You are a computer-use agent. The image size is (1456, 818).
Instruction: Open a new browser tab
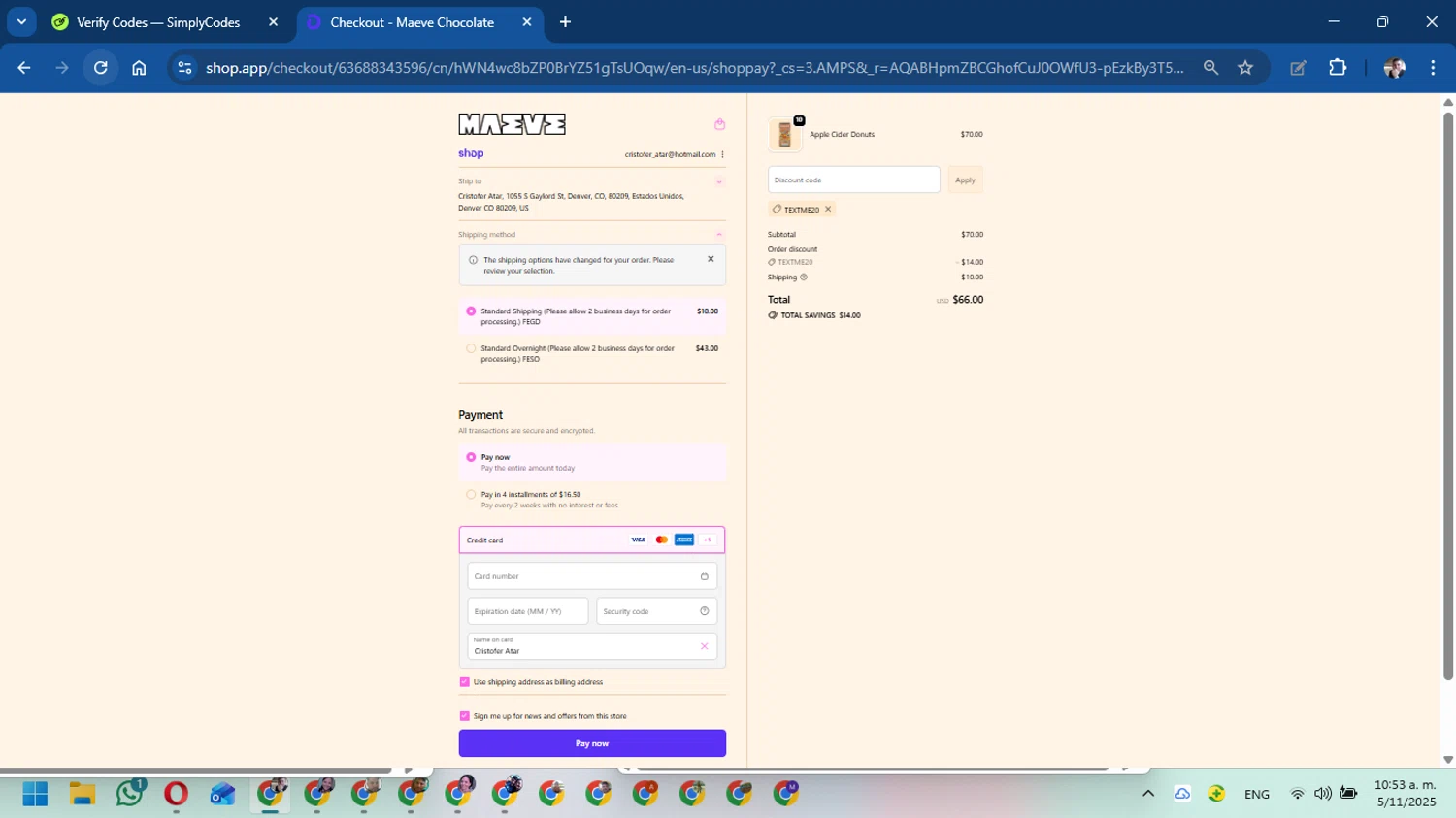point(565,22)
